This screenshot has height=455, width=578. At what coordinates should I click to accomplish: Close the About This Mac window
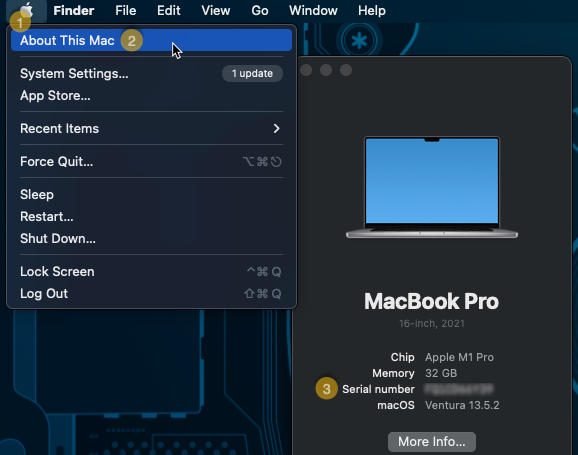306,70
